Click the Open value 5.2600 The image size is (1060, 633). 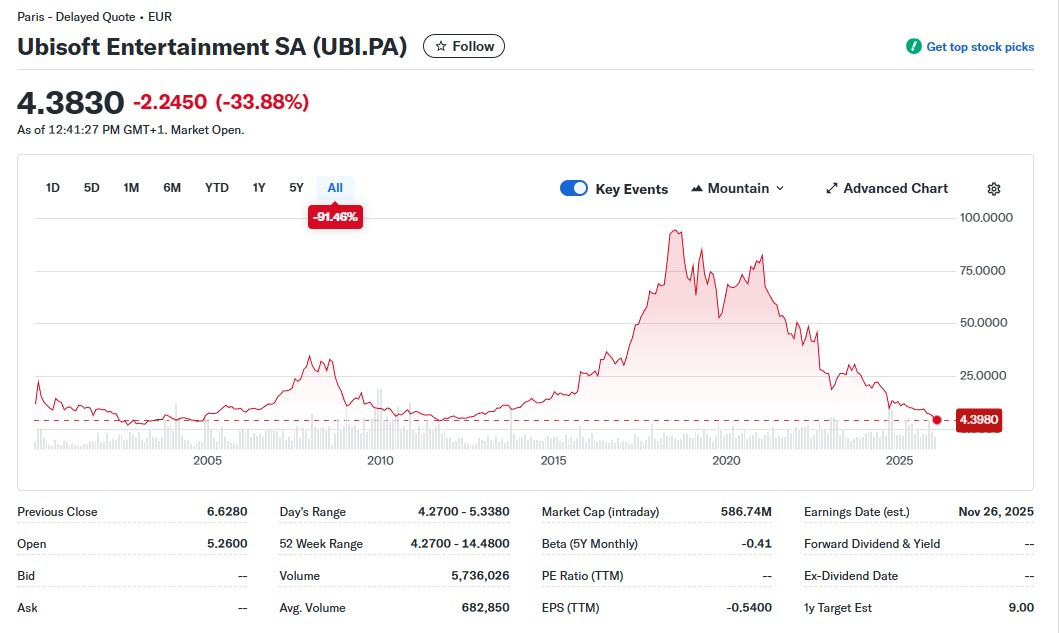[x=226, y=544]
